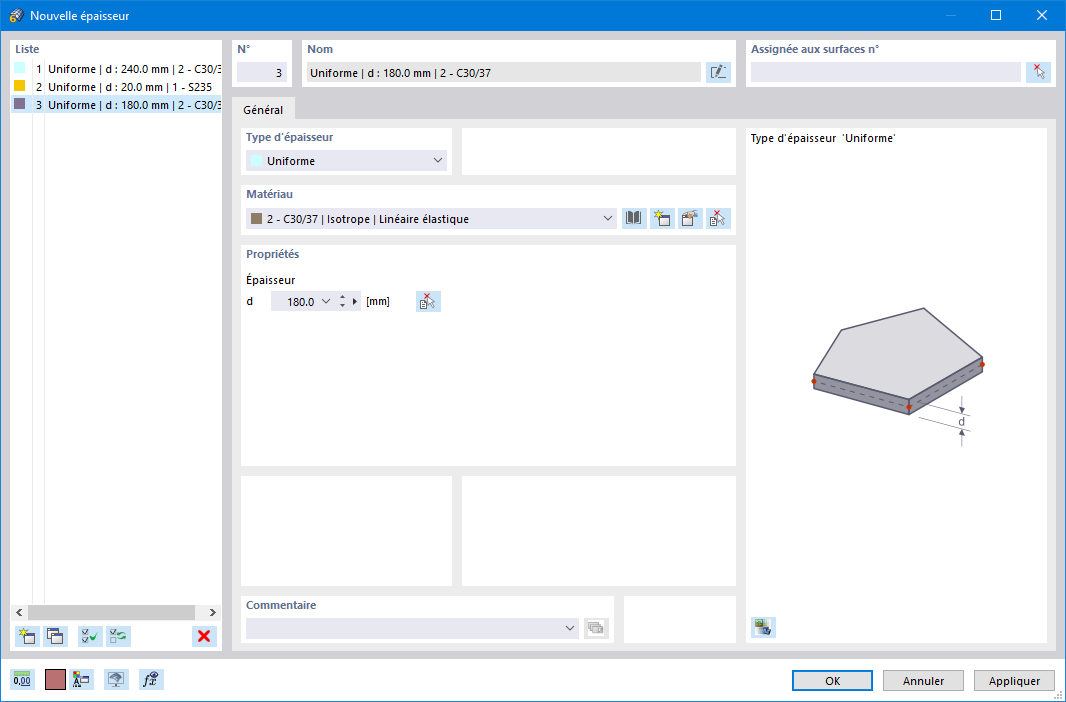1066x702 pixels.
Task: Select all items with the check icon
Action: coord(90,637)
